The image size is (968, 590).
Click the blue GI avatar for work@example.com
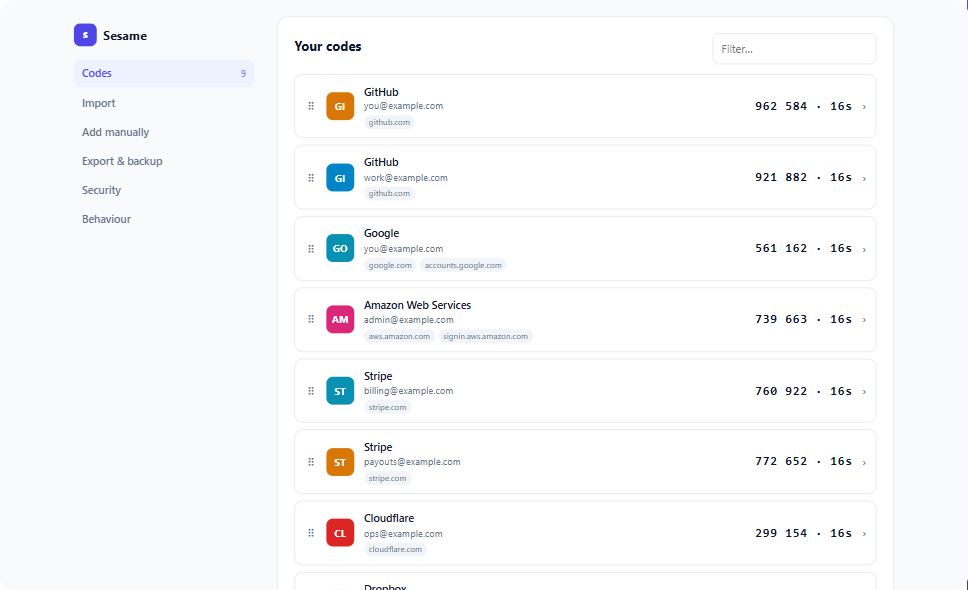coord(340,178)
